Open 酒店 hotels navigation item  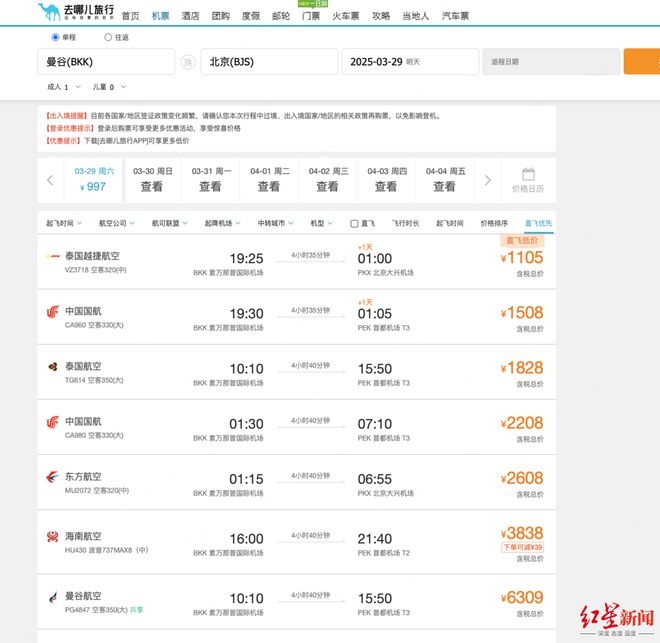coord(190,16)
